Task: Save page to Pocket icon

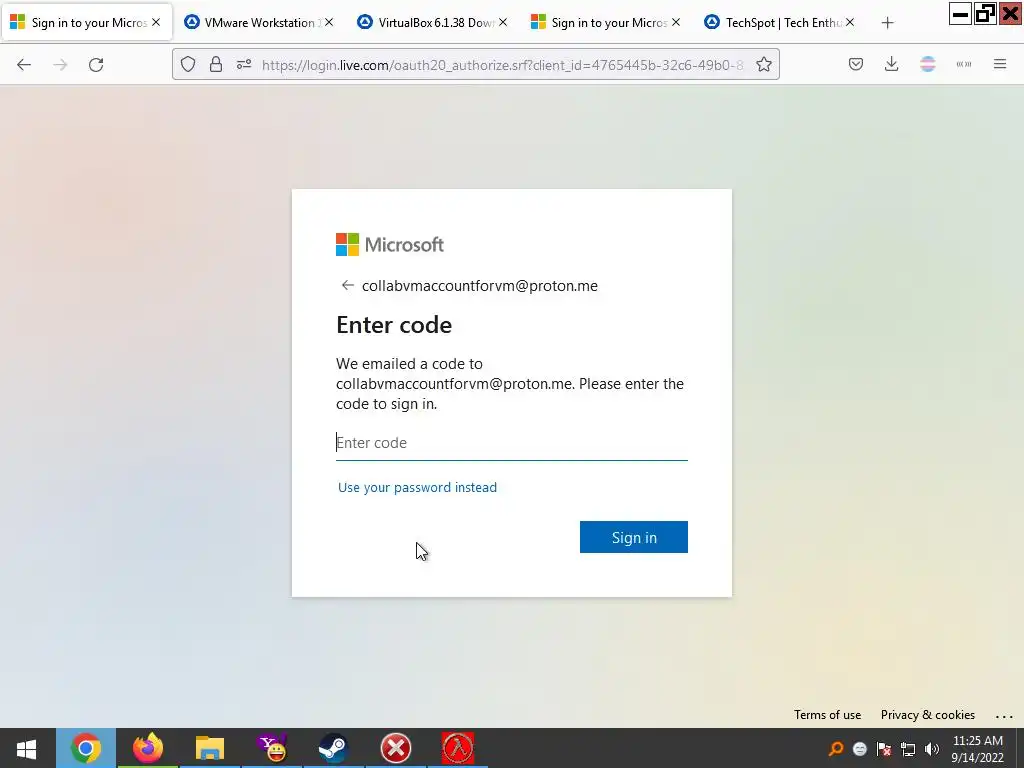Action: point(856,64)
